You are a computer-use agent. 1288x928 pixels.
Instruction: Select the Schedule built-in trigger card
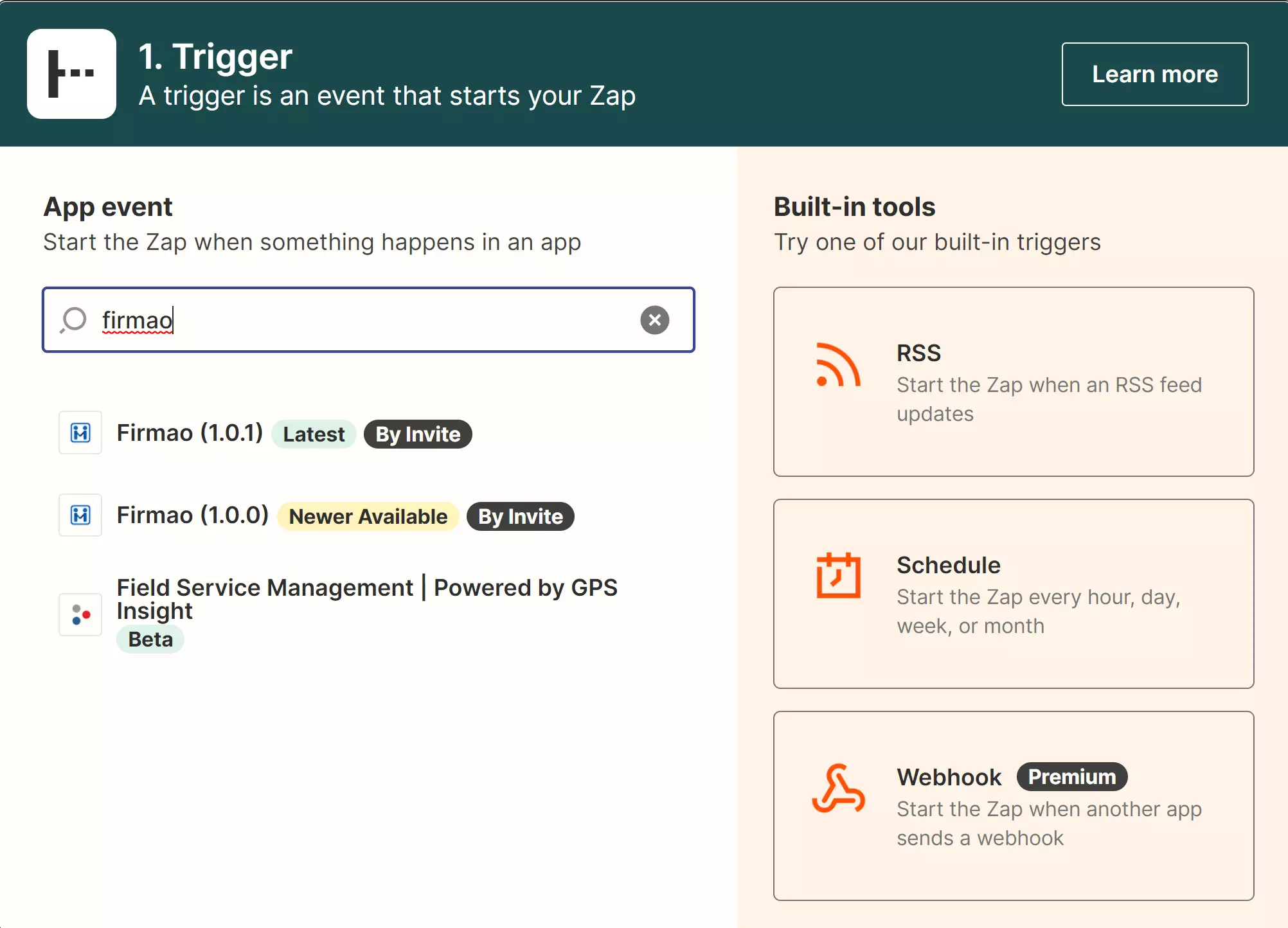(1014, 594)
